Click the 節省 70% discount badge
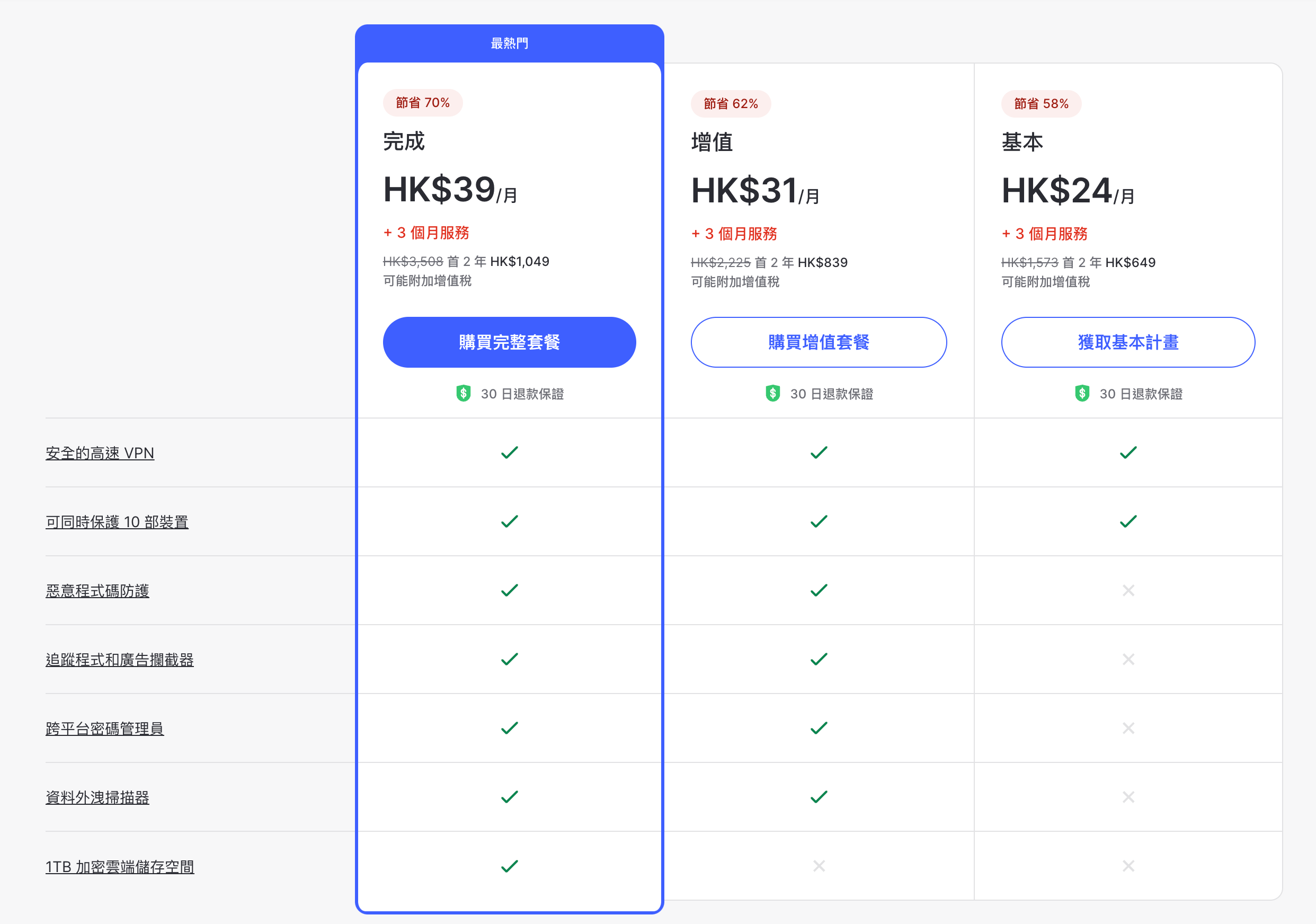 tap(422, 103)
